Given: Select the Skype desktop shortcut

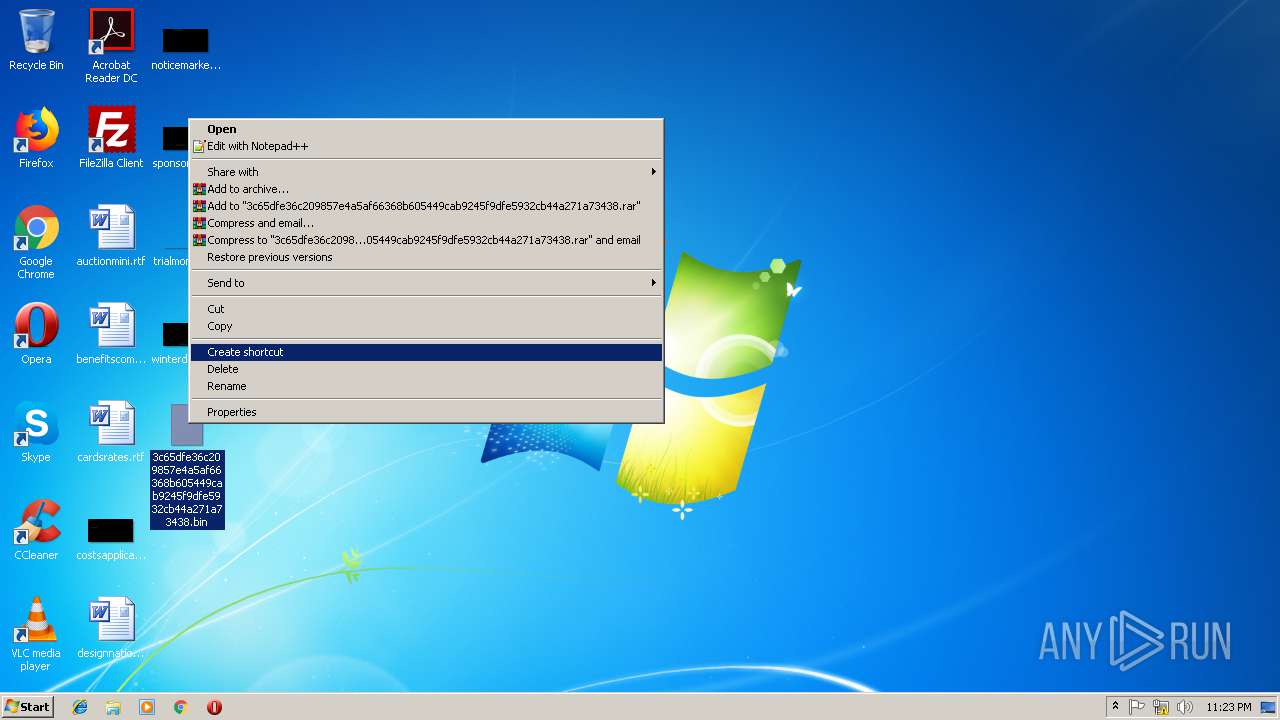Looking at the screenshot, I should pyautogui.click(x=36, y=432).
